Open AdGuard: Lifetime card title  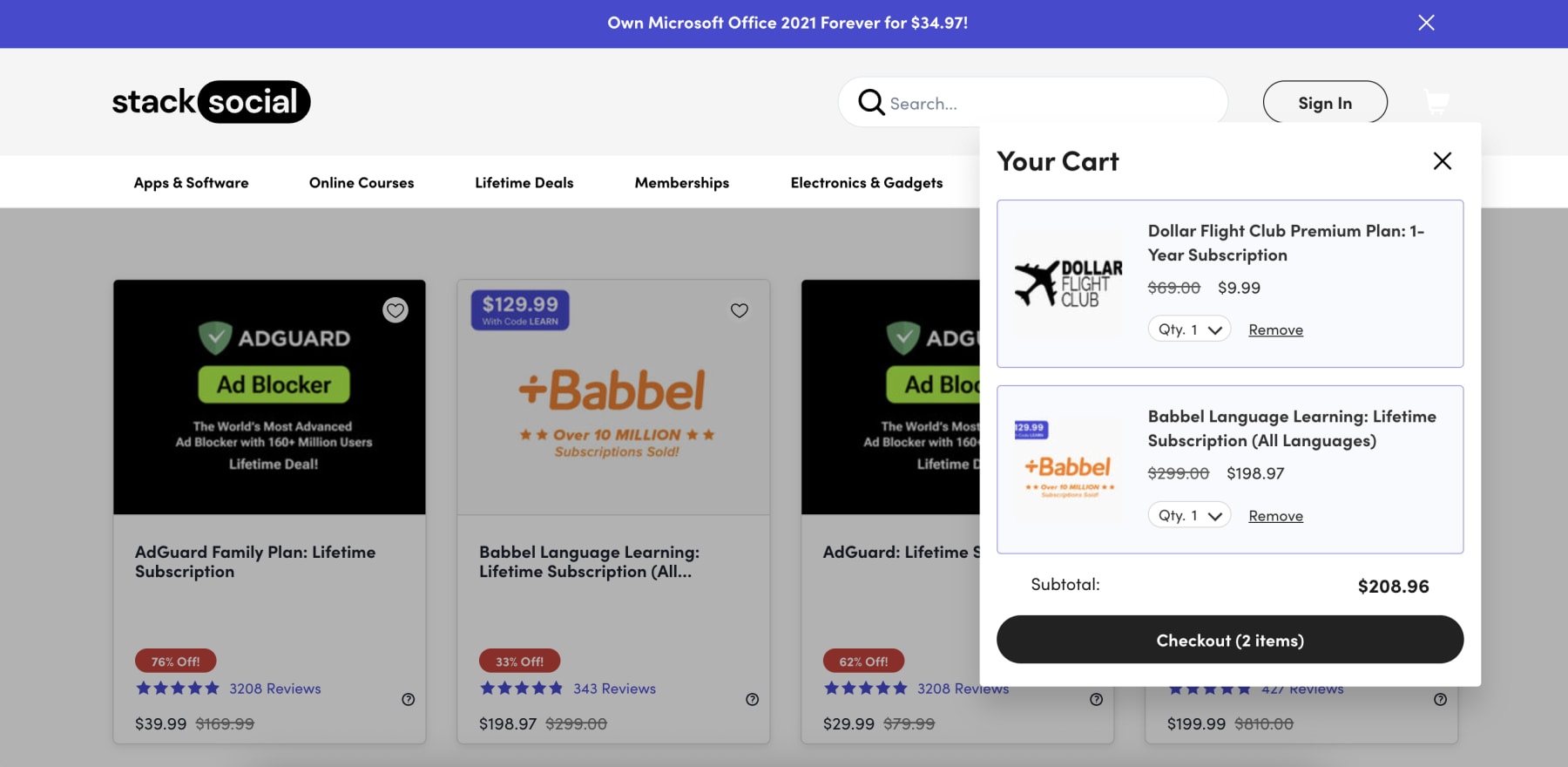point(902,552)
